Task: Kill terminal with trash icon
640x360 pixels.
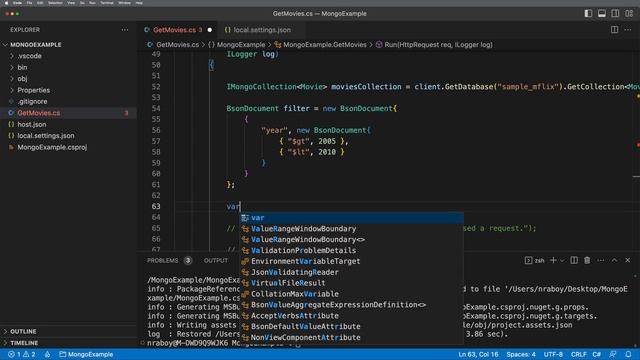Action: tap(587, 260)
